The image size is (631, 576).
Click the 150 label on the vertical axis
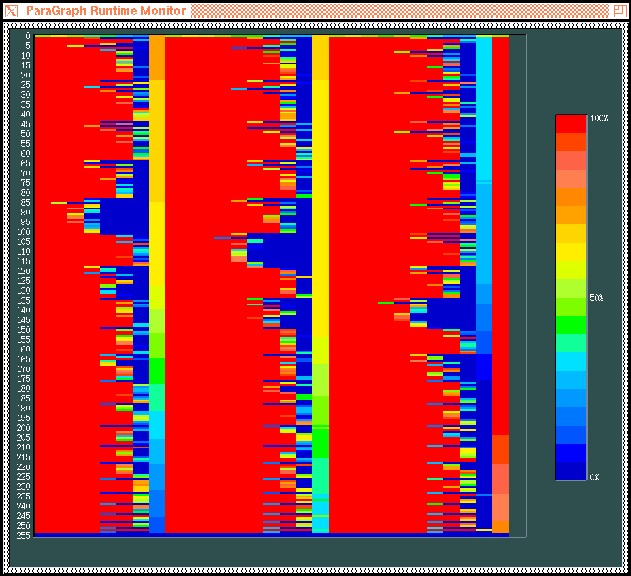(24, 330)
